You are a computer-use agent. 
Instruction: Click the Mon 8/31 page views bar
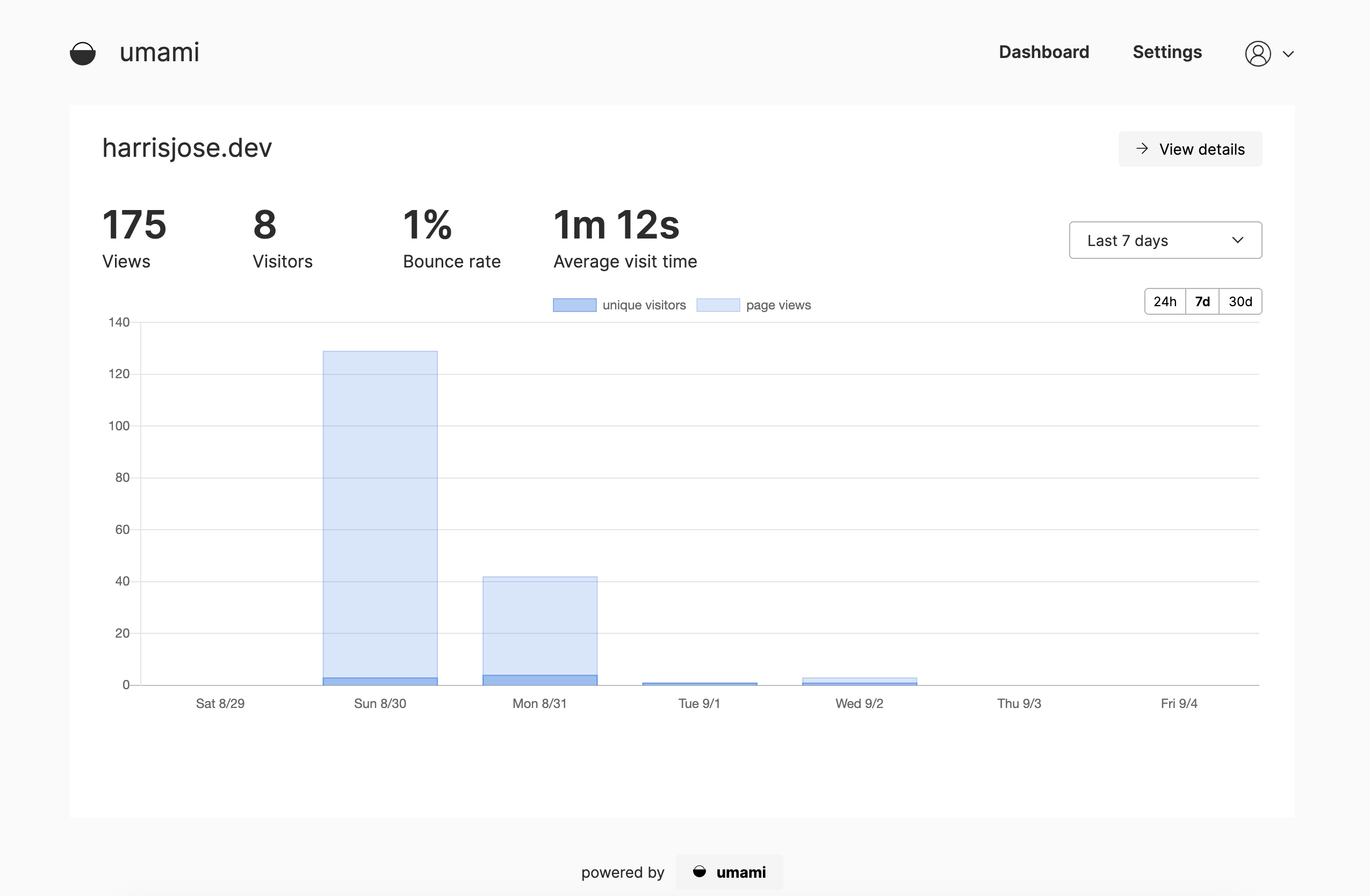coord(539,625)
